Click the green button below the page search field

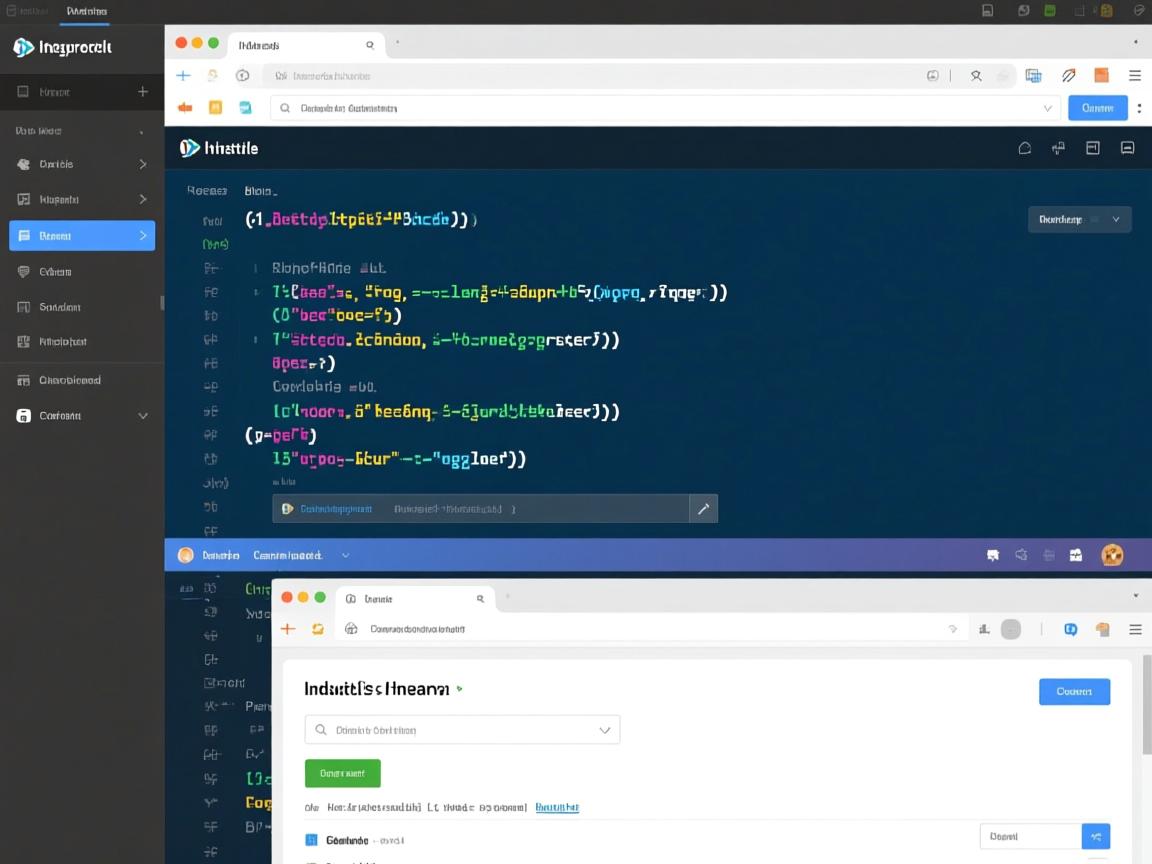click(342, 773)
